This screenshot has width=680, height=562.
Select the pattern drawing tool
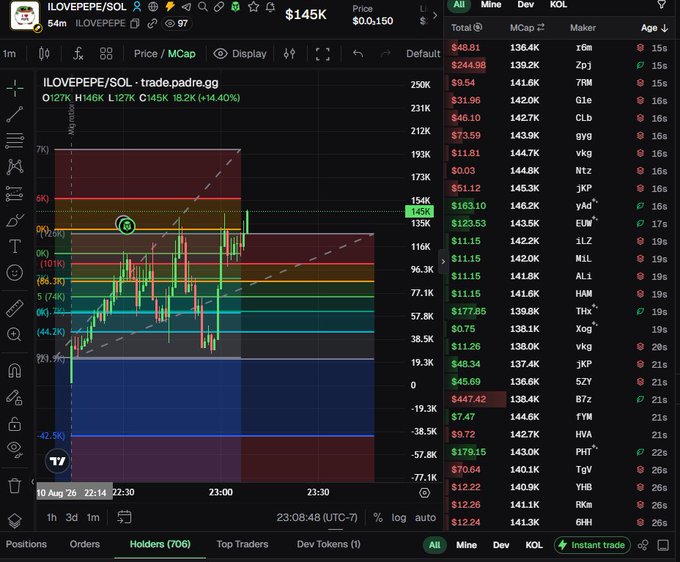coord(15,167)
